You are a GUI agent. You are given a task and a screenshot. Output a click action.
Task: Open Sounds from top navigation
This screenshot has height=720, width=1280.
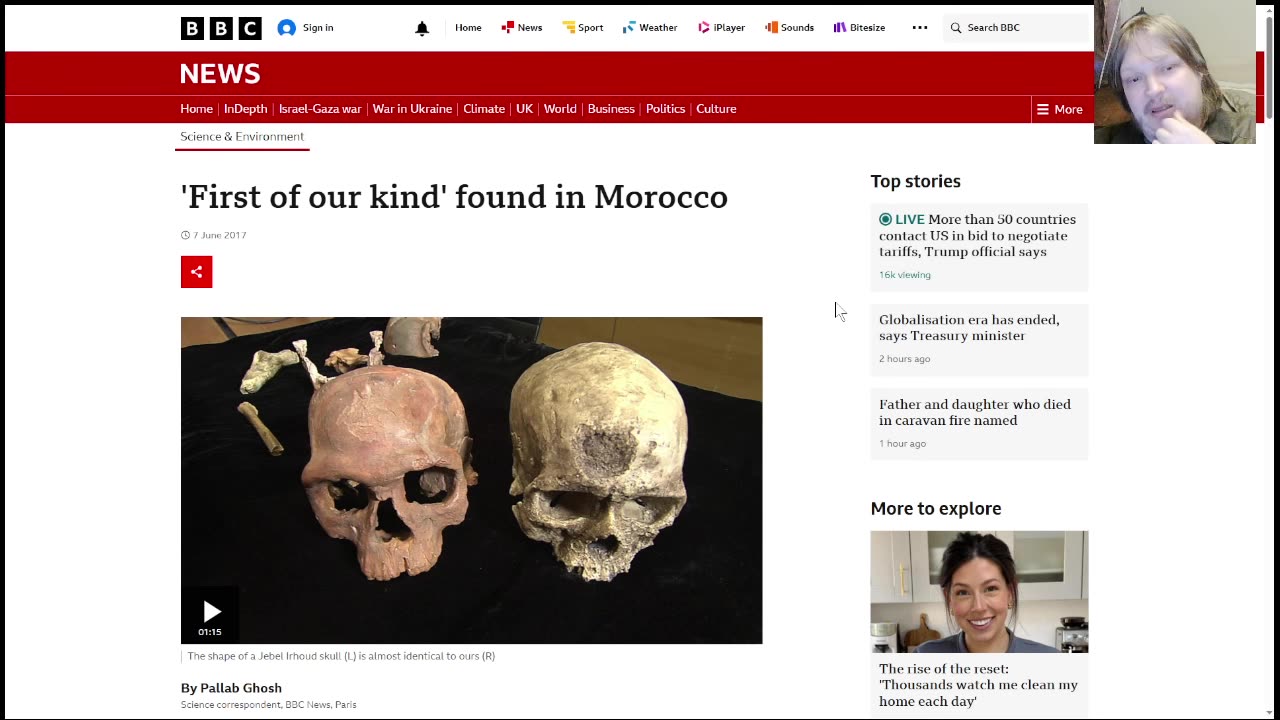789,28
